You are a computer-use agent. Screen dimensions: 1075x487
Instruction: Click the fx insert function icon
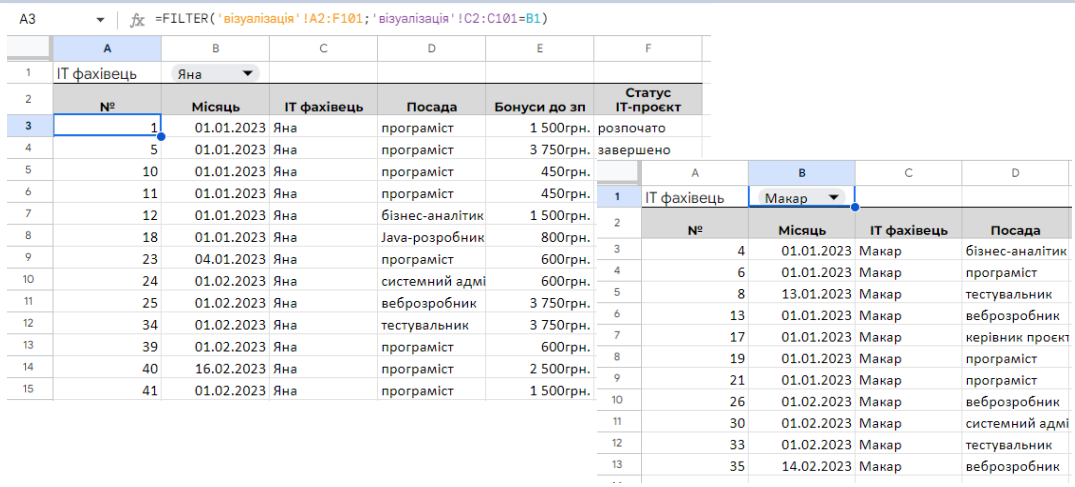tap(138, 19)
